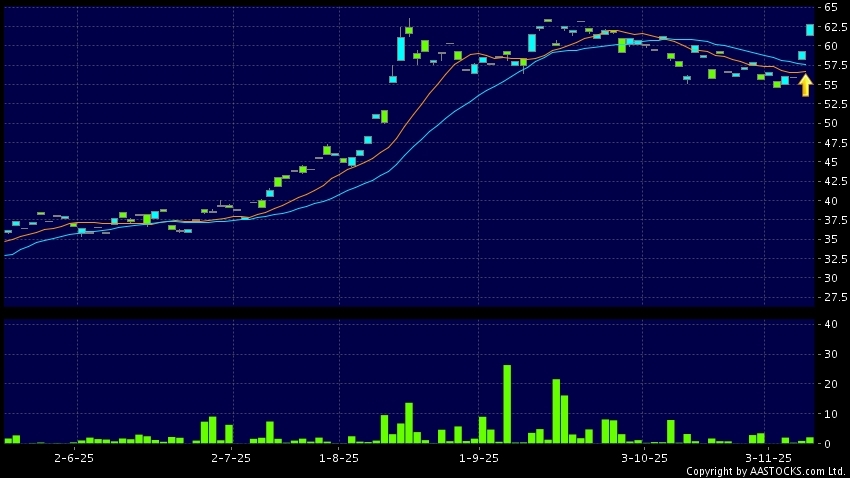
Task: Click the 27.5 price axis label
Action: (x=835, y=297)
